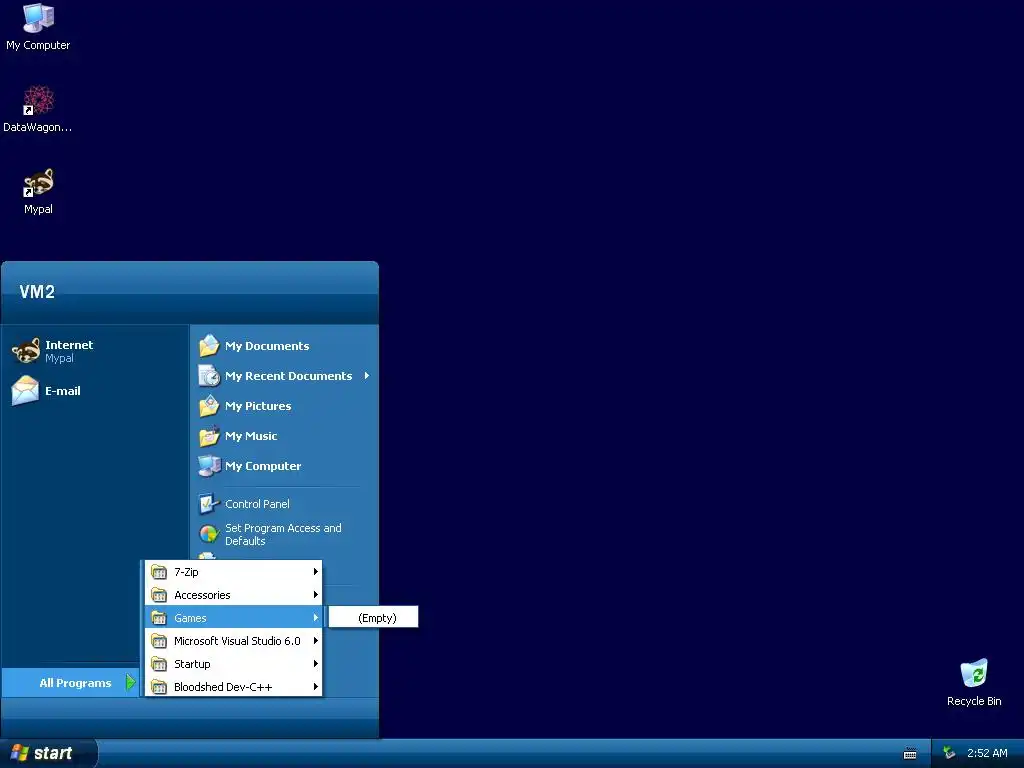
Task: Expand the My Recent Documents arrow
Action: (x=367, y=376)
